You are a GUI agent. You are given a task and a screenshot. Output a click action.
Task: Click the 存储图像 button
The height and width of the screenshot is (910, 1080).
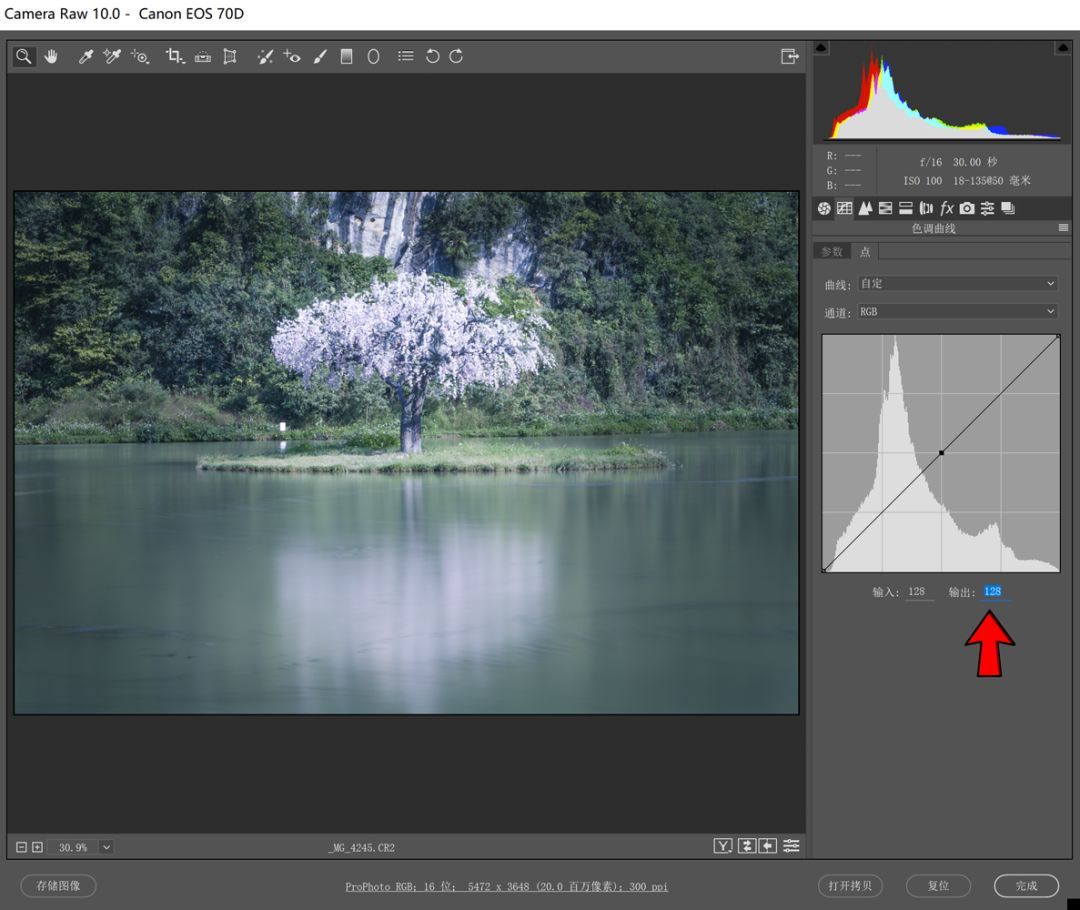click(58, 885)
